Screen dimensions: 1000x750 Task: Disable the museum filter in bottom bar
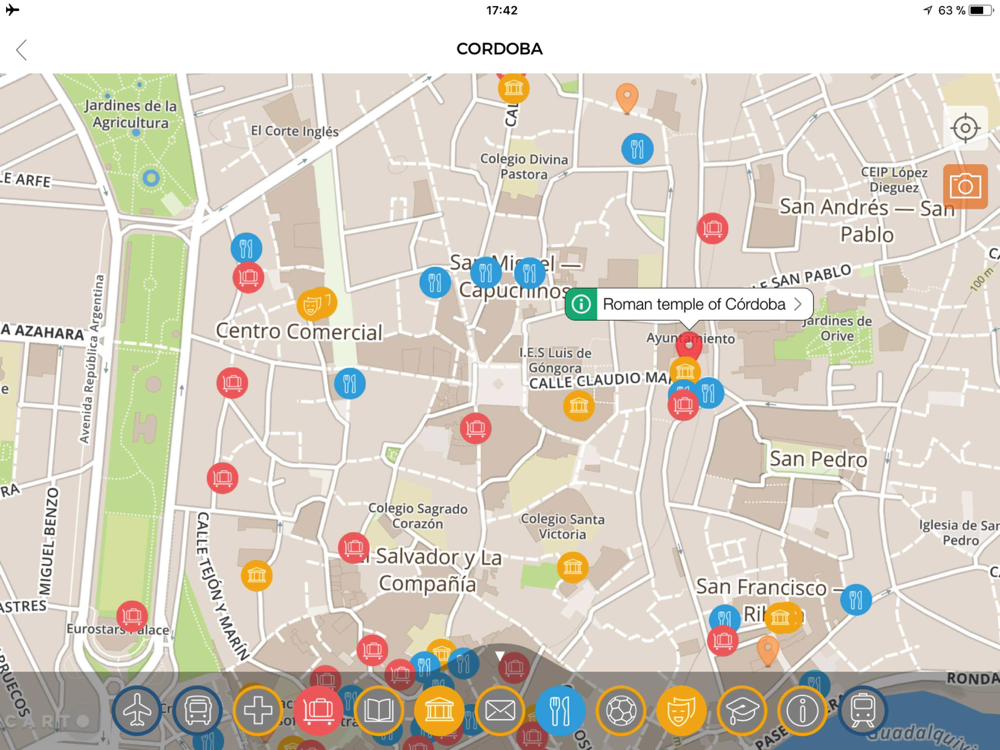[439, 710]
